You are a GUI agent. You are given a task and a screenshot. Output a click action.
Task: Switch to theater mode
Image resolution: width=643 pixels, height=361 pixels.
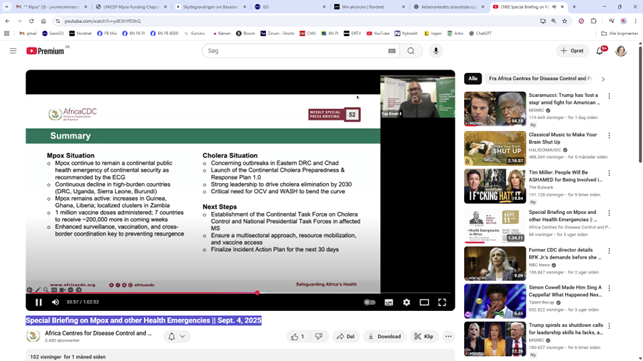(x=424, y=302)
